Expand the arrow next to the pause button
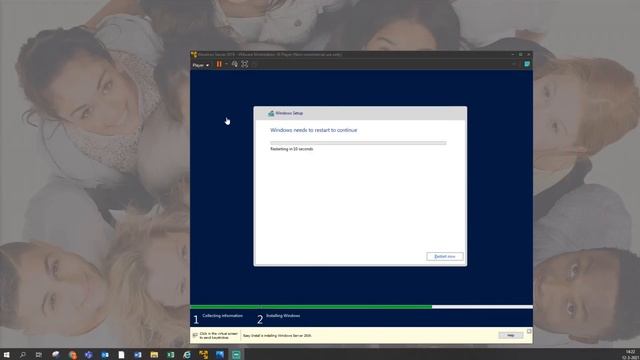640x360 pixels. pyautogui.click(x=227, y=64)
